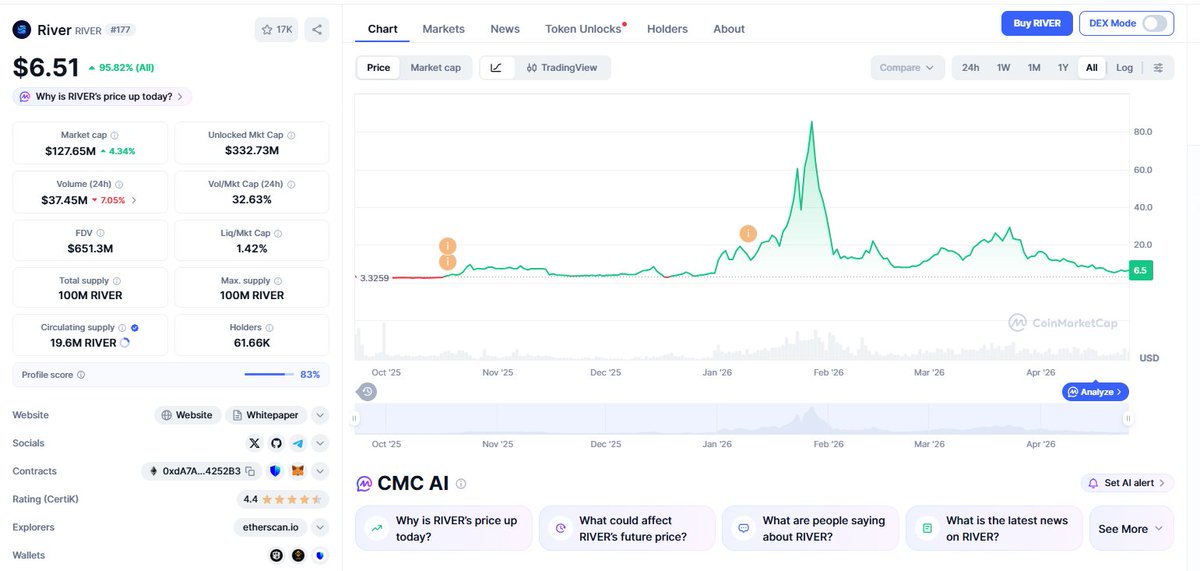Click the right handle of range slider
1200x571 pixels.
1128,419
